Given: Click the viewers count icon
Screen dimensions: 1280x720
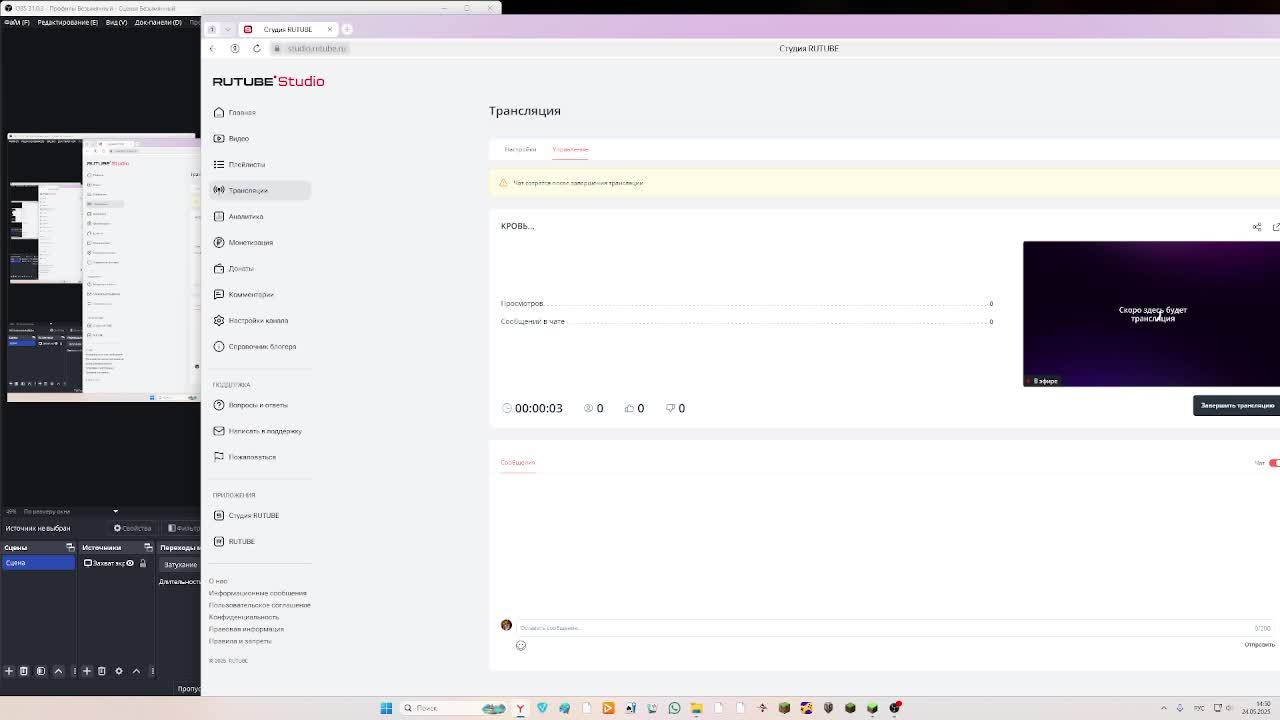Looking at the screenshot, I should click(x=589, y=408).
